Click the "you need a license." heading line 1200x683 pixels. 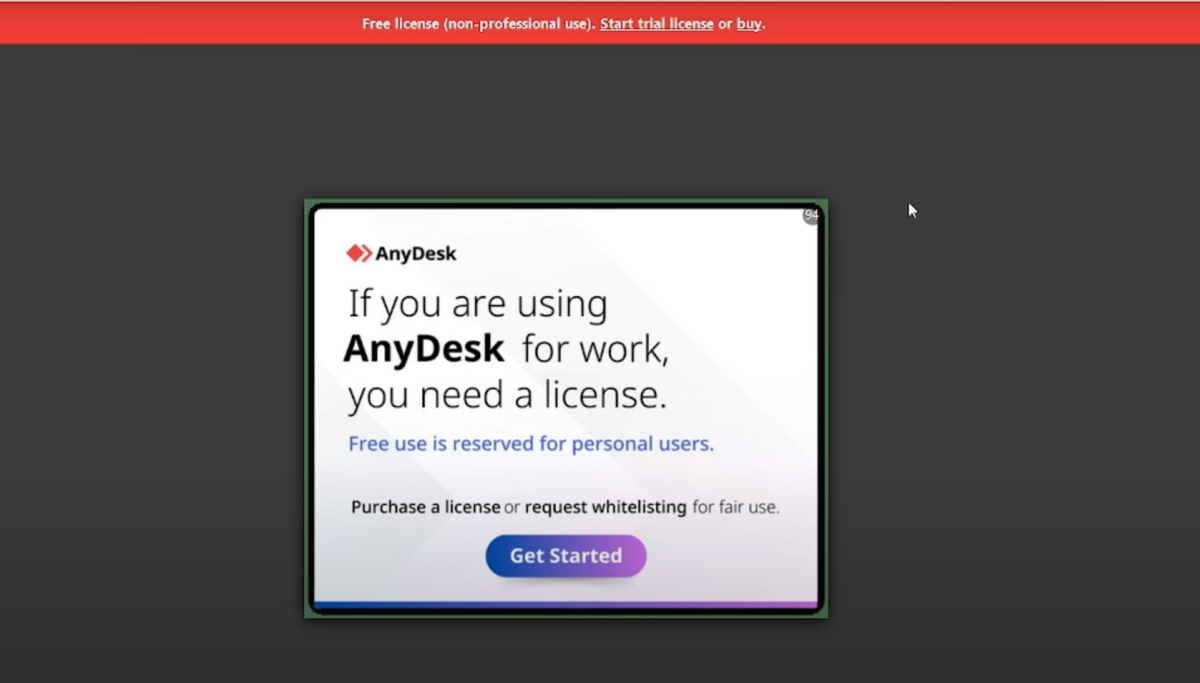tap(507, 396)
